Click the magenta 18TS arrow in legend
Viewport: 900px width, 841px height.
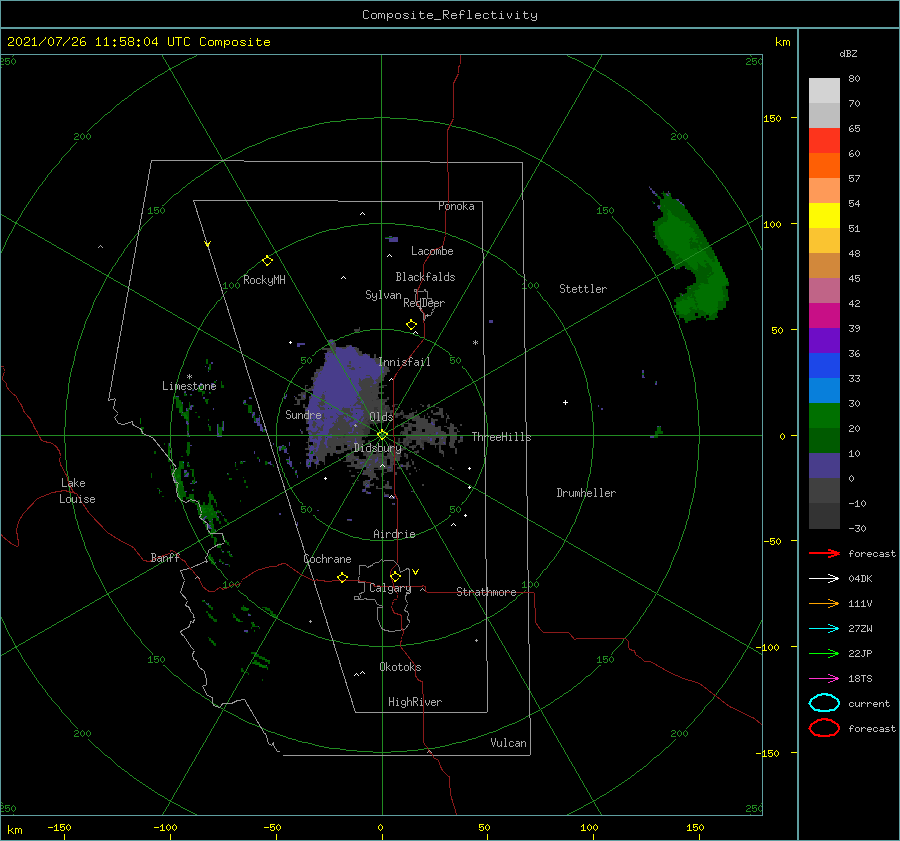point(824,679)
